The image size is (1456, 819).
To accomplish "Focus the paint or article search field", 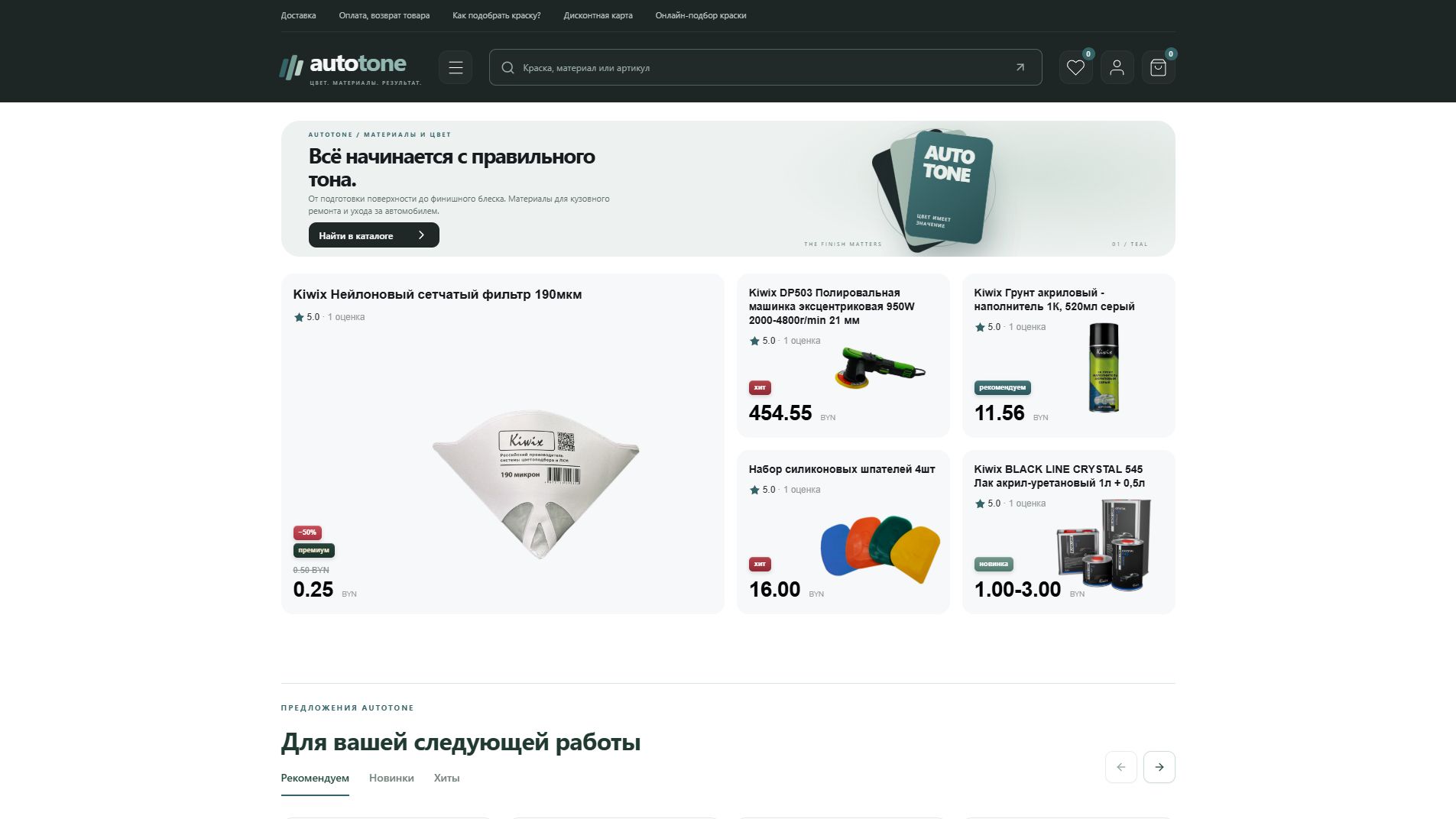I will tap(765, 67).
